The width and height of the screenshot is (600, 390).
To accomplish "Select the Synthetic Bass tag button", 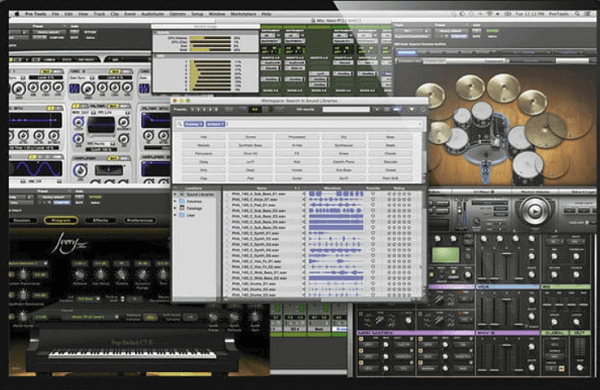I will click(x=250, y=145).
